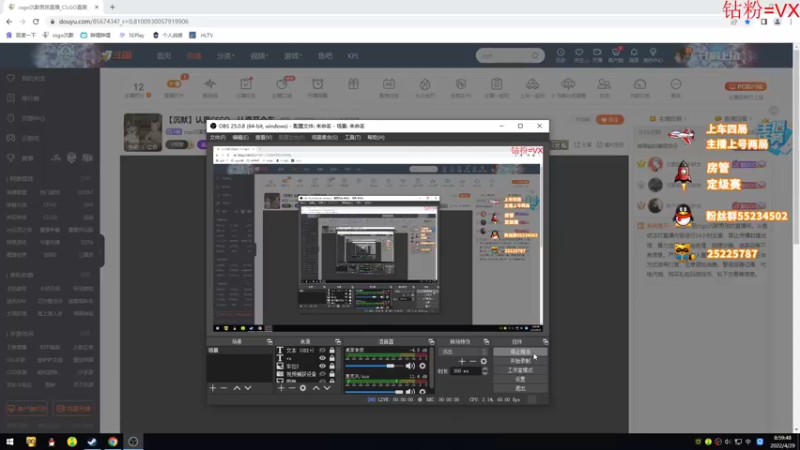This screenshot has height=450, width=800.
Task: Switch to Chrome in the Windows taskbar
Action: pos(112,441)
